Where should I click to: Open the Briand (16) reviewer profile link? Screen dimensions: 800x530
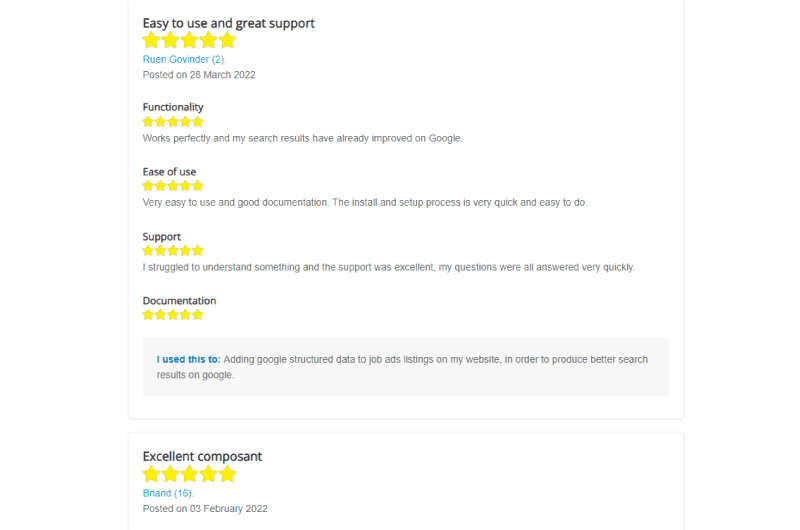coord(168,493)
